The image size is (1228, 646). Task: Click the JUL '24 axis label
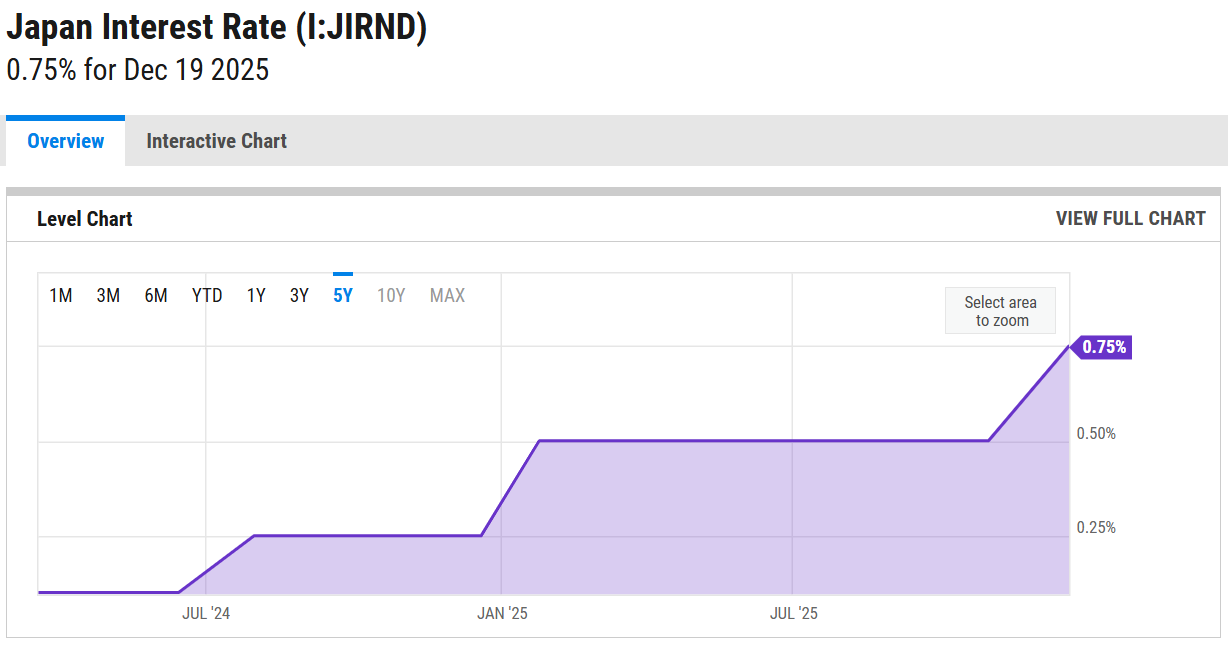click(x=206, y=613)
